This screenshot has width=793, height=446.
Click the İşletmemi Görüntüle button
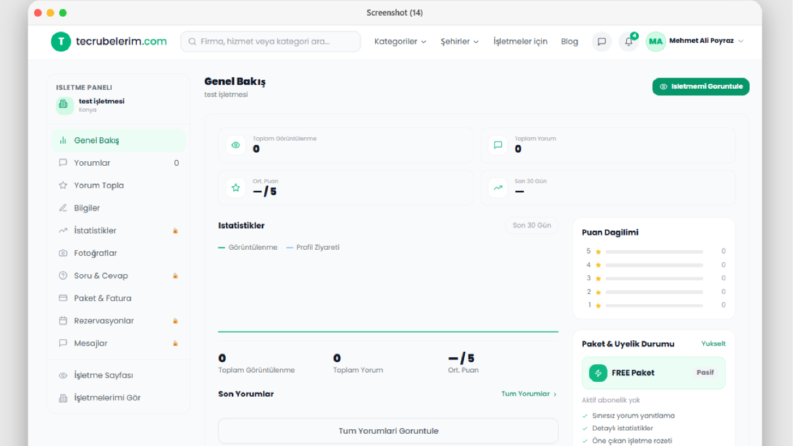pos(700,86)
